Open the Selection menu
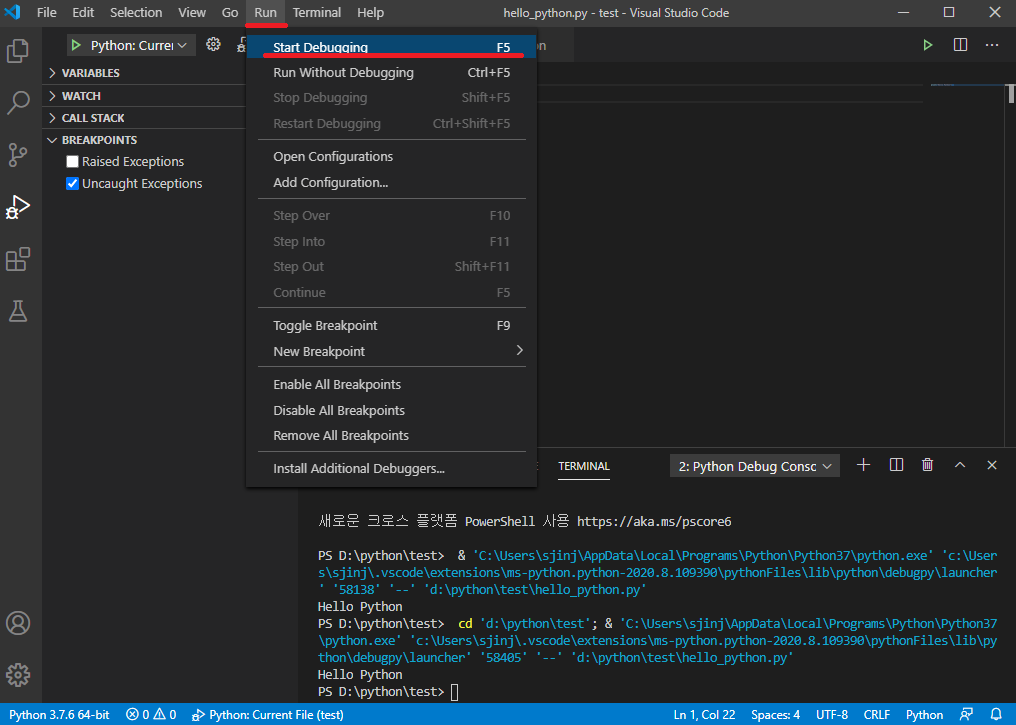This screenshot has height=725, width=1016. [x=136, y=12]
